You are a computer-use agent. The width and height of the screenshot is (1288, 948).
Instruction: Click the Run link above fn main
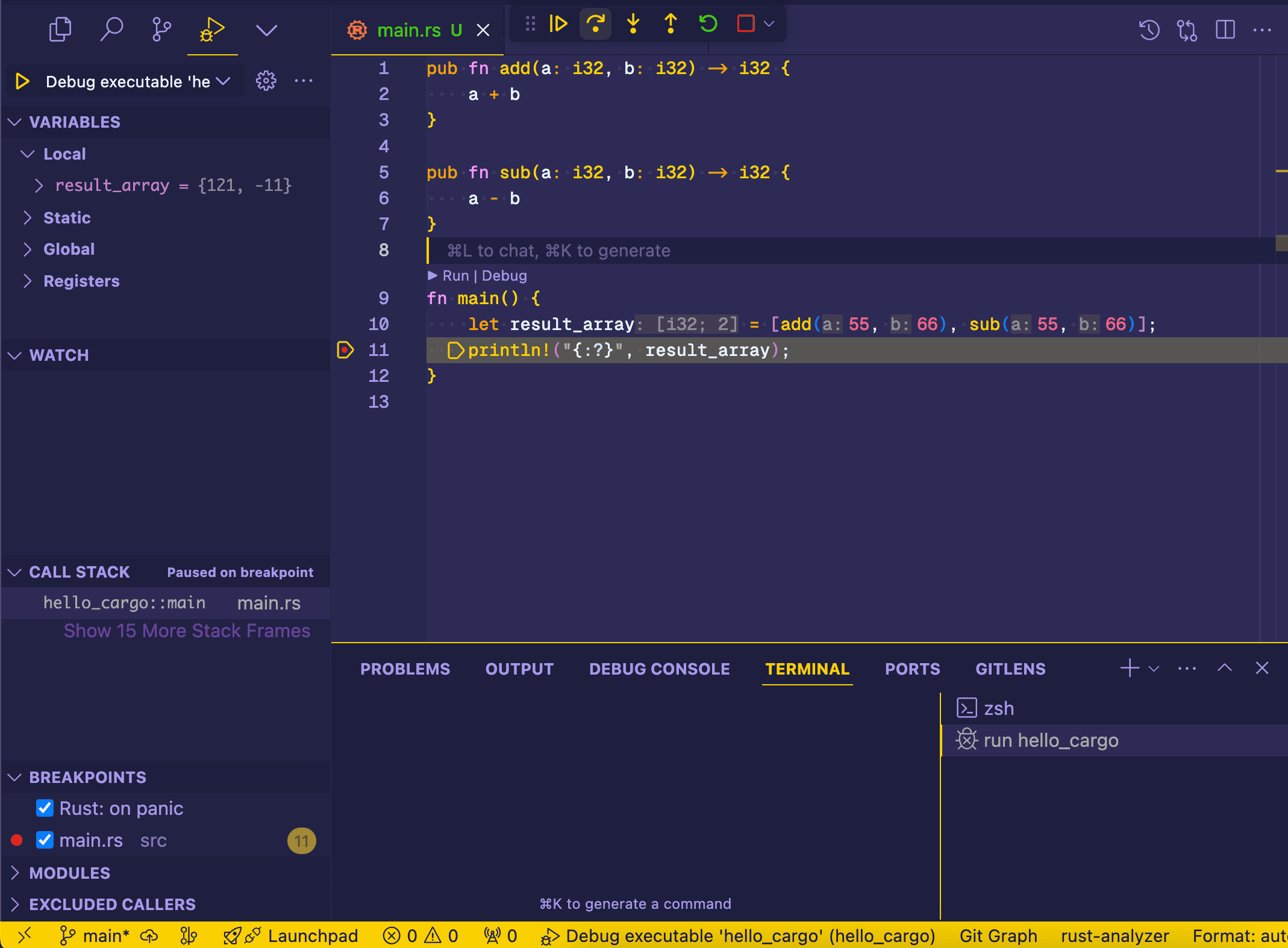(457, 275)
